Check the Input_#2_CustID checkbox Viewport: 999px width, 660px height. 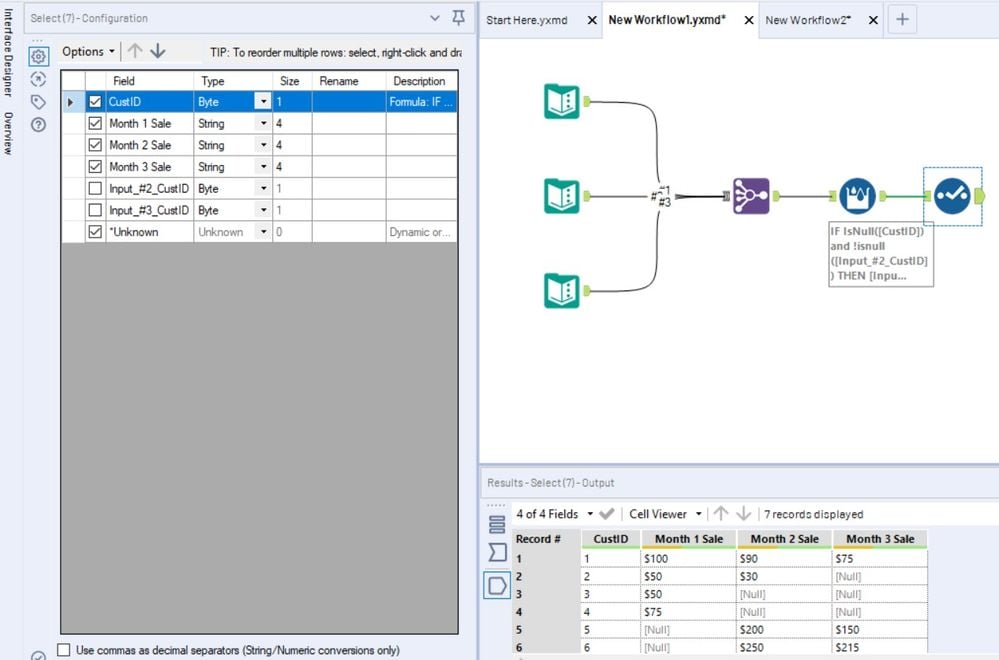[95, 189]
